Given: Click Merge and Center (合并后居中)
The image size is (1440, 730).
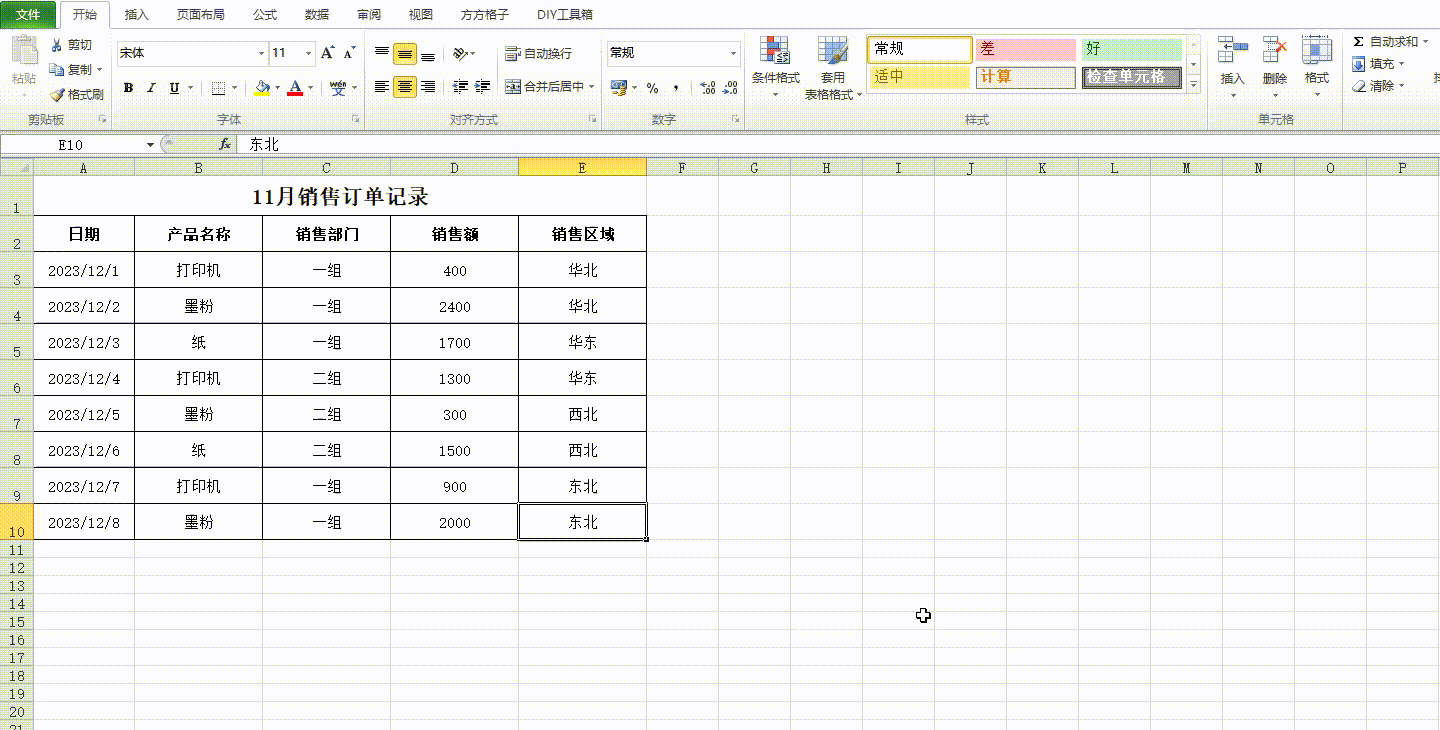Looking at the screenshot, I should 544,87.
